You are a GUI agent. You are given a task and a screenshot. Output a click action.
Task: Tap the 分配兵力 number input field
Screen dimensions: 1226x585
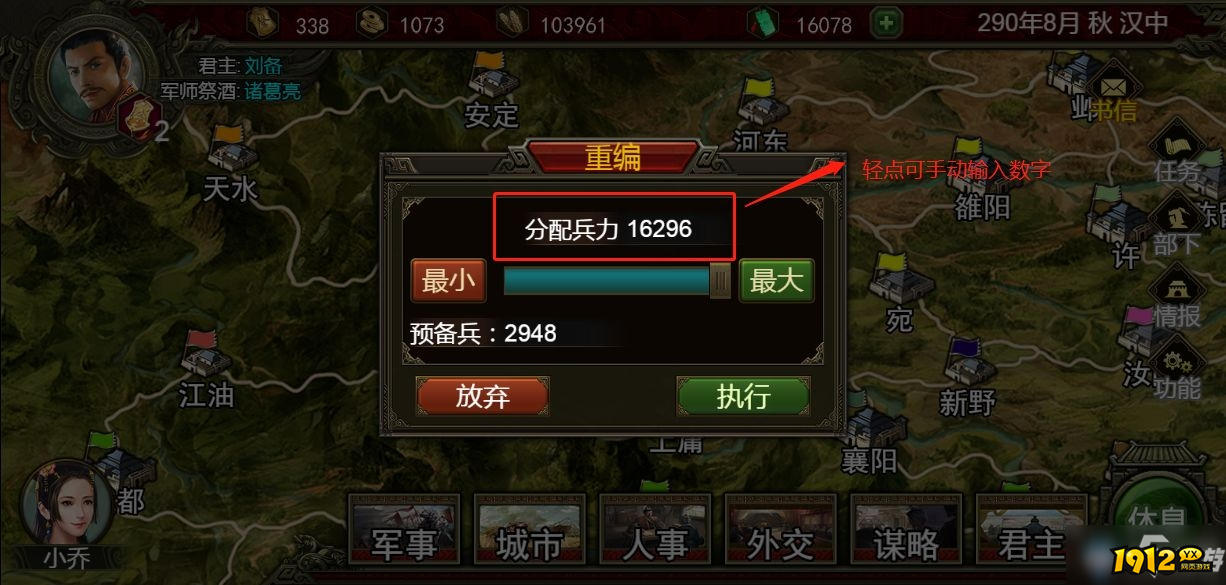614,229
